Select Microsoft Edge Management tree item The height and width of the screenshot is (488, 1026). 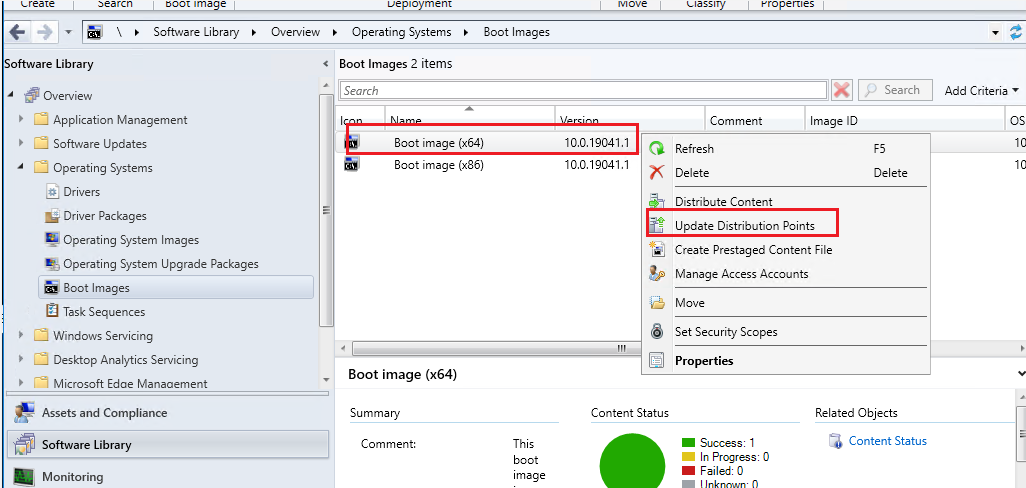[x=130, y=384]
